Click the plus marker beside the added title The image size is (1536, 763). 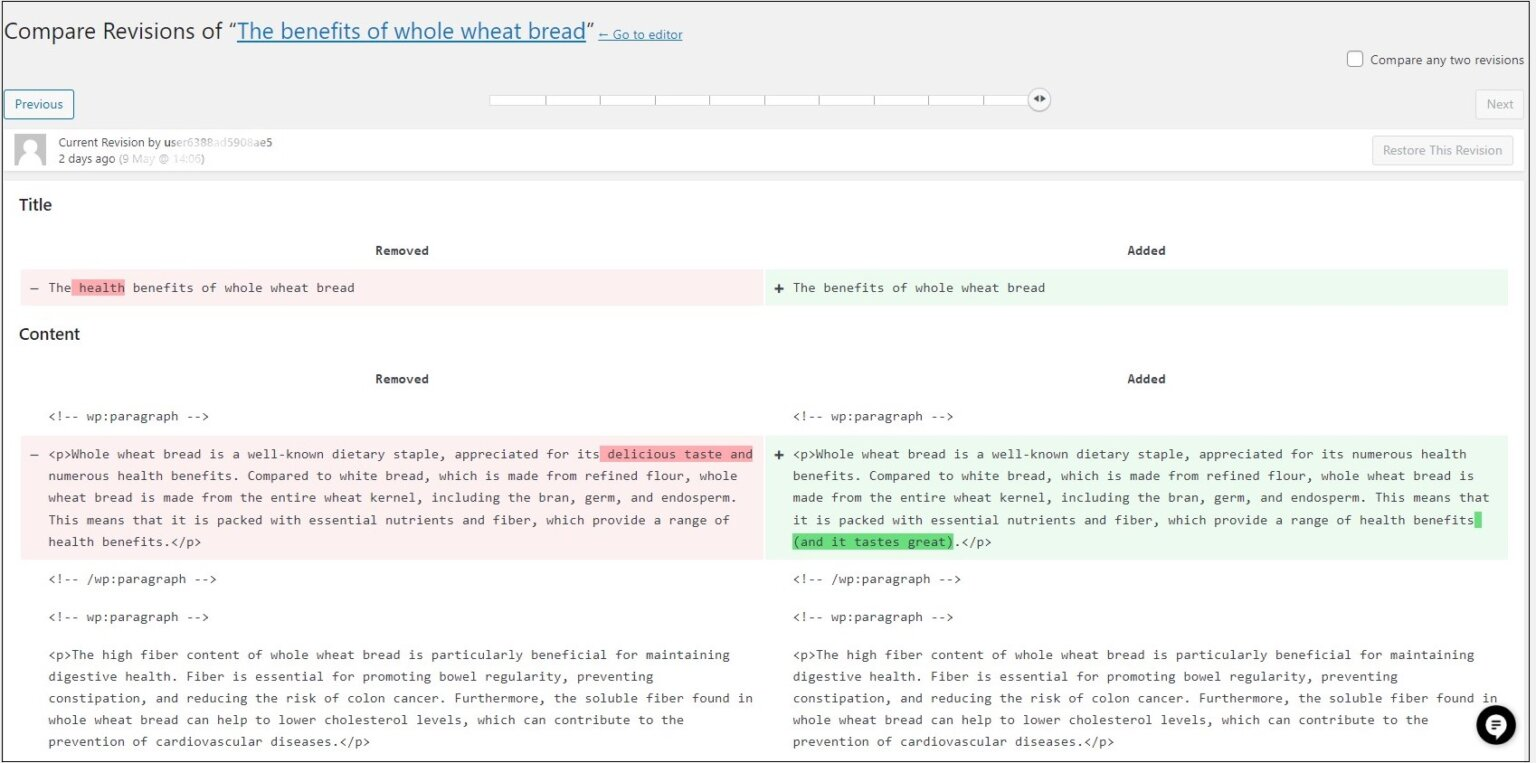point(779,288)
